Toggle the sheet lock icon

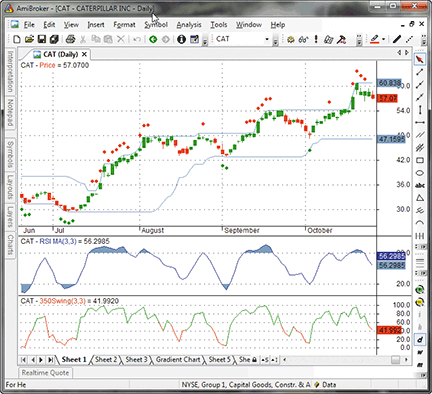tap(254, 360)
